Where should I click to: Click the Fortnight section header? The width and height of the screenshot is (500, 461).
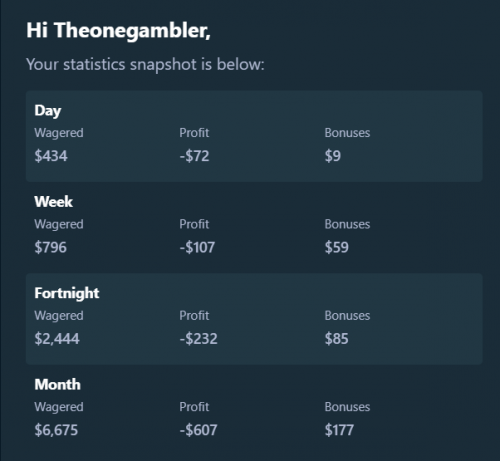tap(67, 294)
